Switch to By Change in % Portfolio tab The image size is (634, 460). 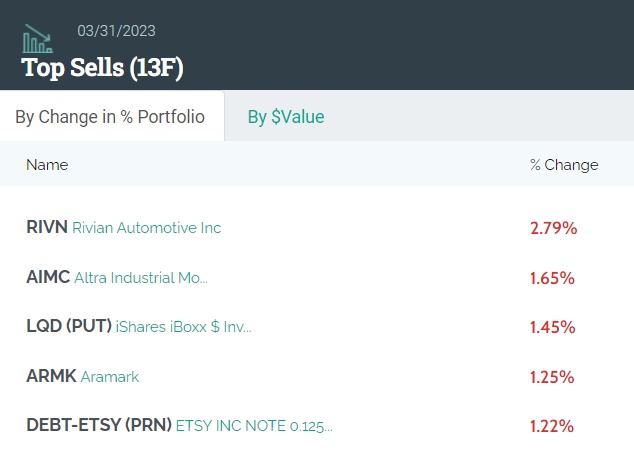[x=110, y=117]
